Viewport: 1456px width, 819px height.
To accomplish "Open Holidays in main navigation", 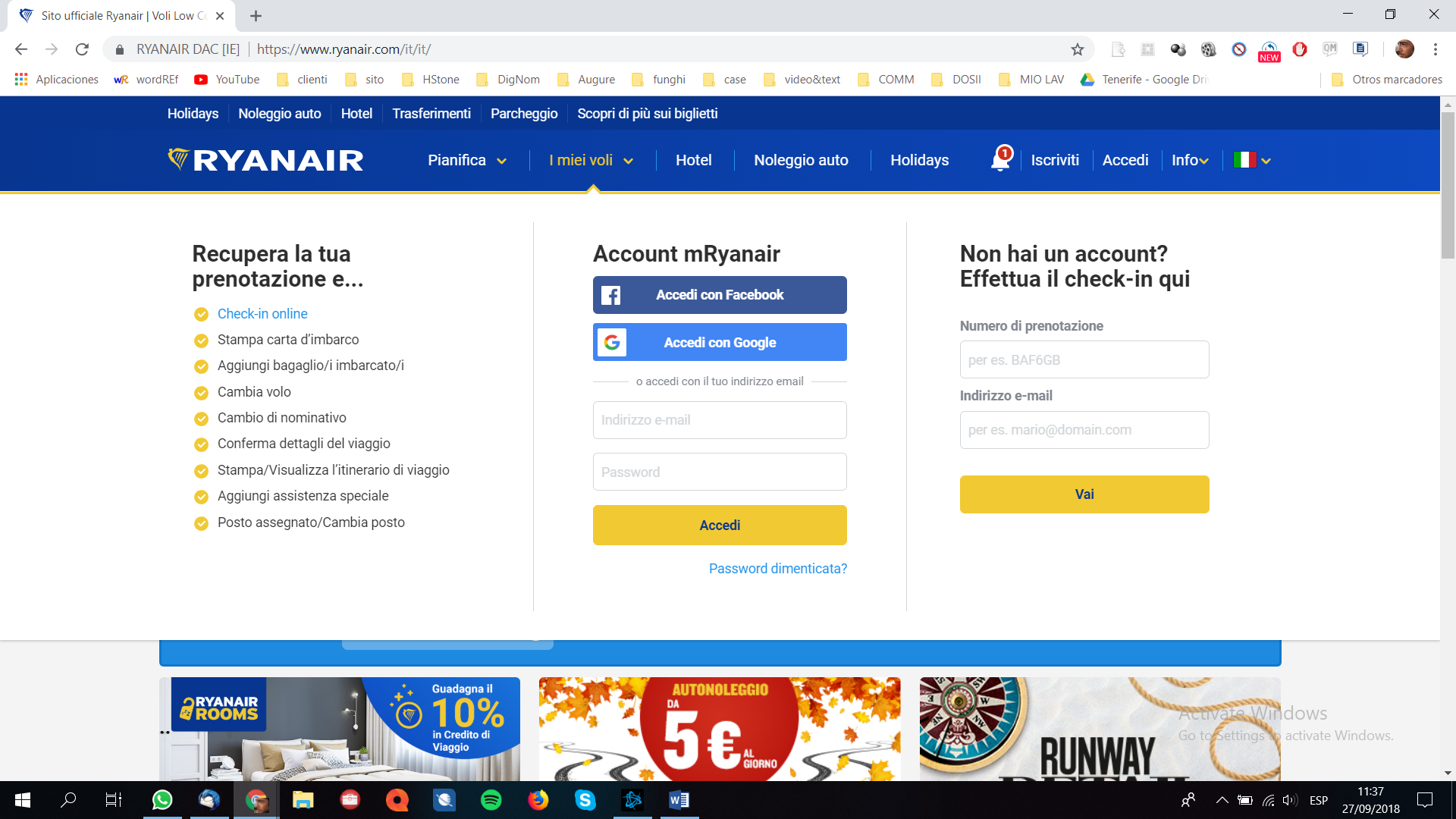I will (x=919, y=160).
